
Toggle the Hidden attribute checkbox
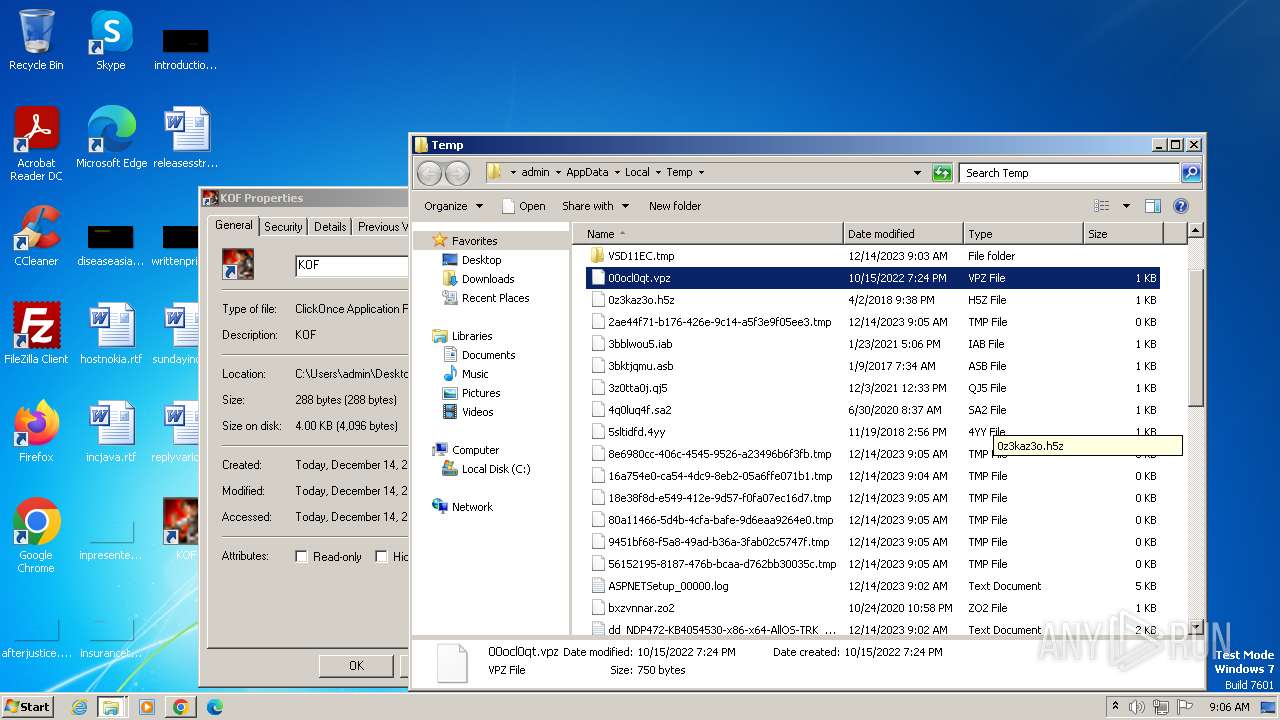tap(381, 557)
